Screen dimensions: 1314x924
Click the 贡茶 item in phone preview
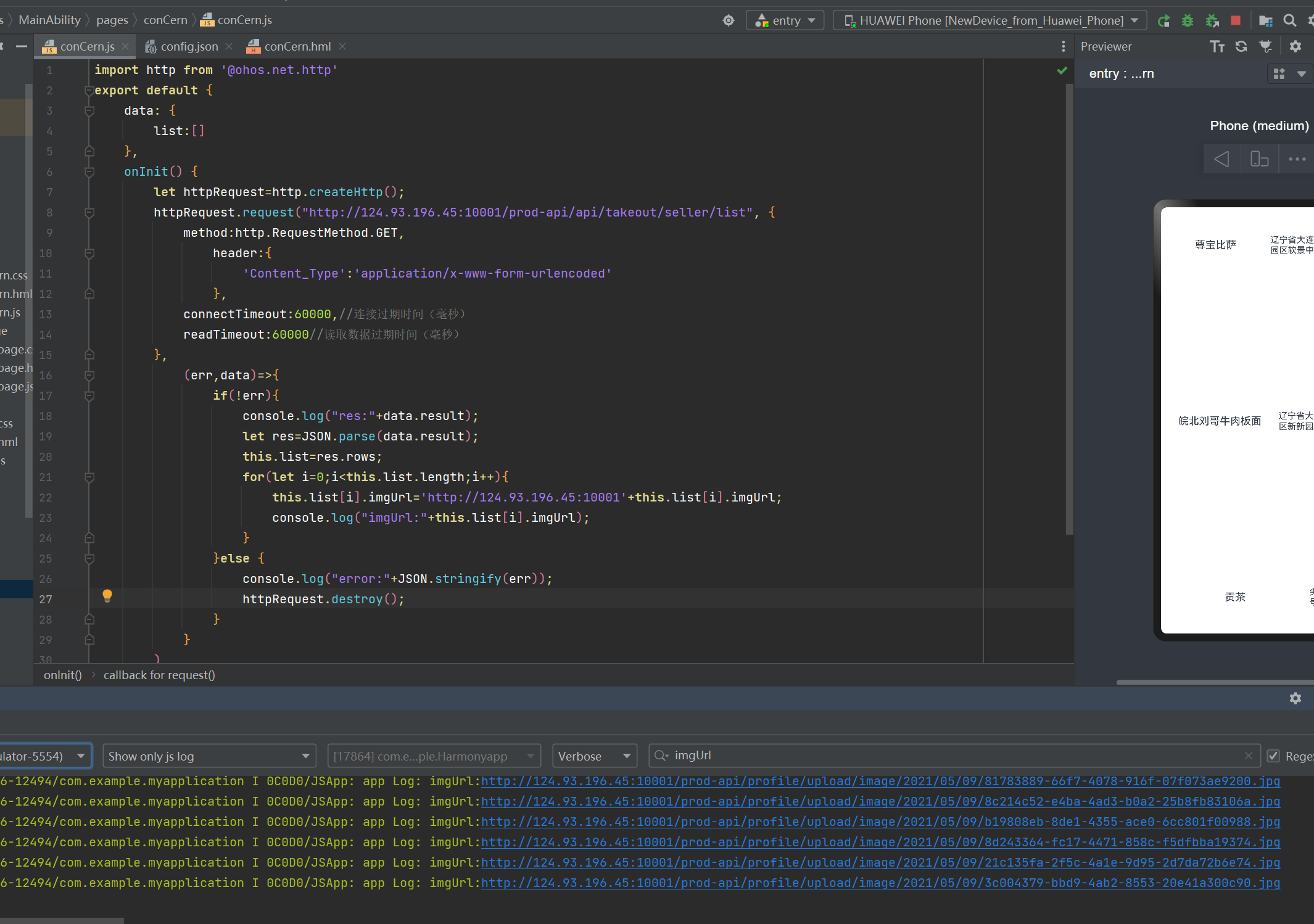1235,596
